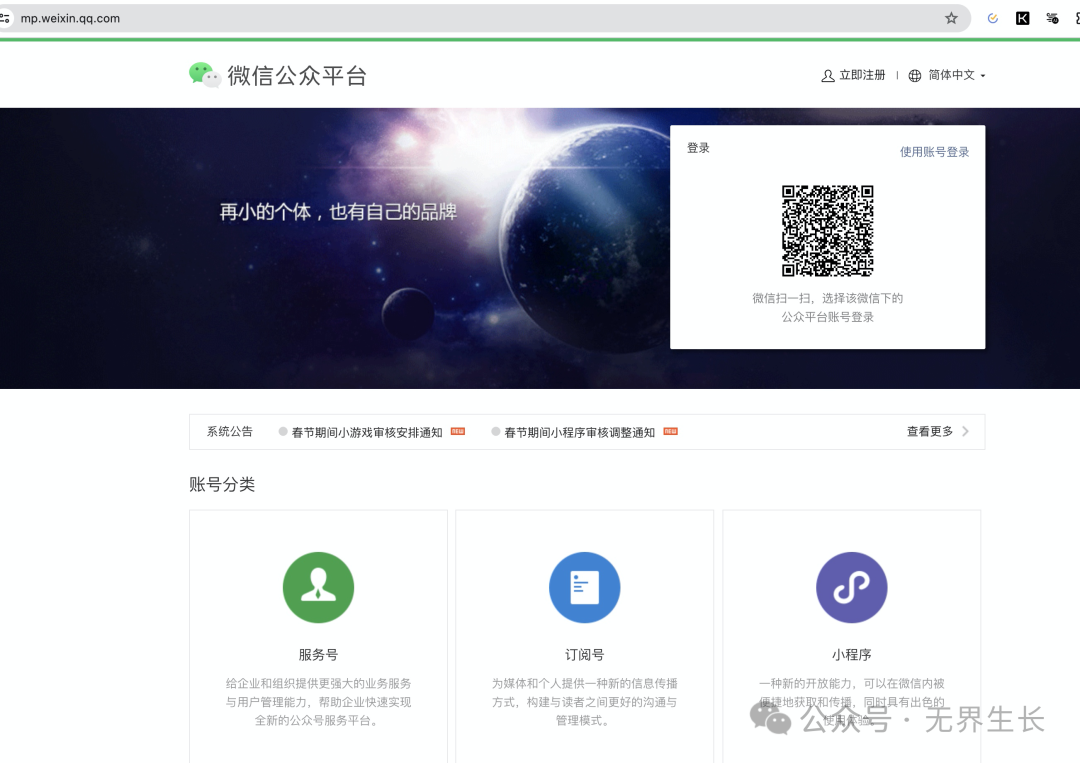Click the WeChat logo in the page header
Viewport: 1080px width, 763px height.
pyautogui.click(x=205, y=75)
